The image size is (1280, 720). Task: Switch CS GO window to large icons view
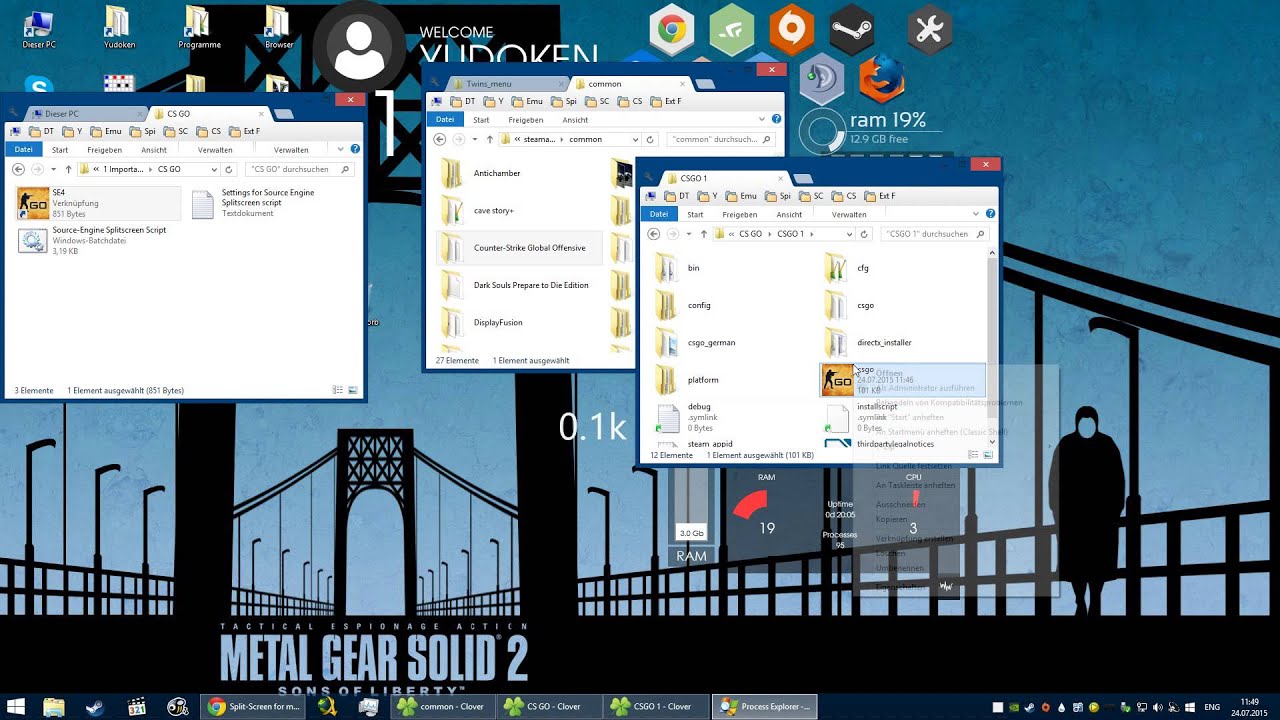[353, 390]
